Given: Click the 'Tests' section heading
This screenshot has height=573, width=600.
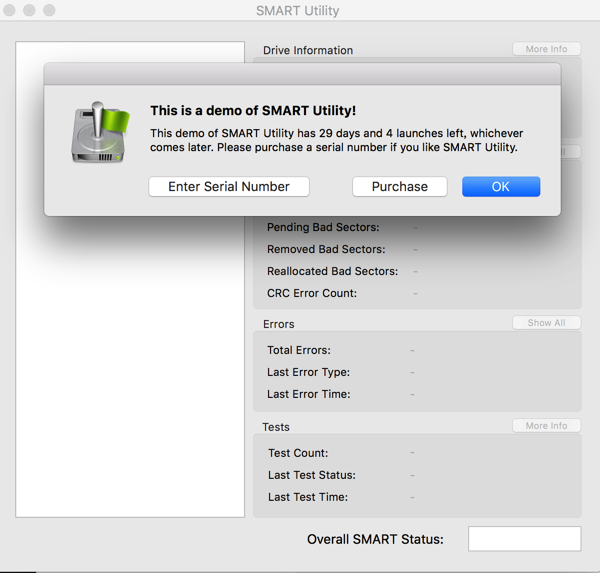Looking at the screenshot, I should pos(276,427).
